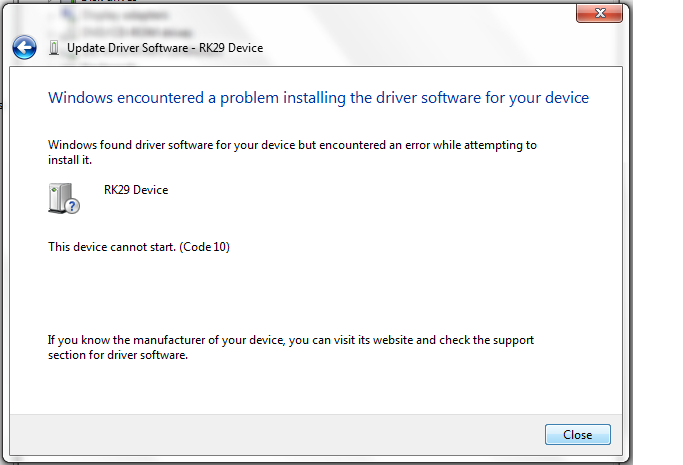683x465 pixels.
Task: Click the 'If you know the manufacturer' paragraph
Action: point(291,347)
